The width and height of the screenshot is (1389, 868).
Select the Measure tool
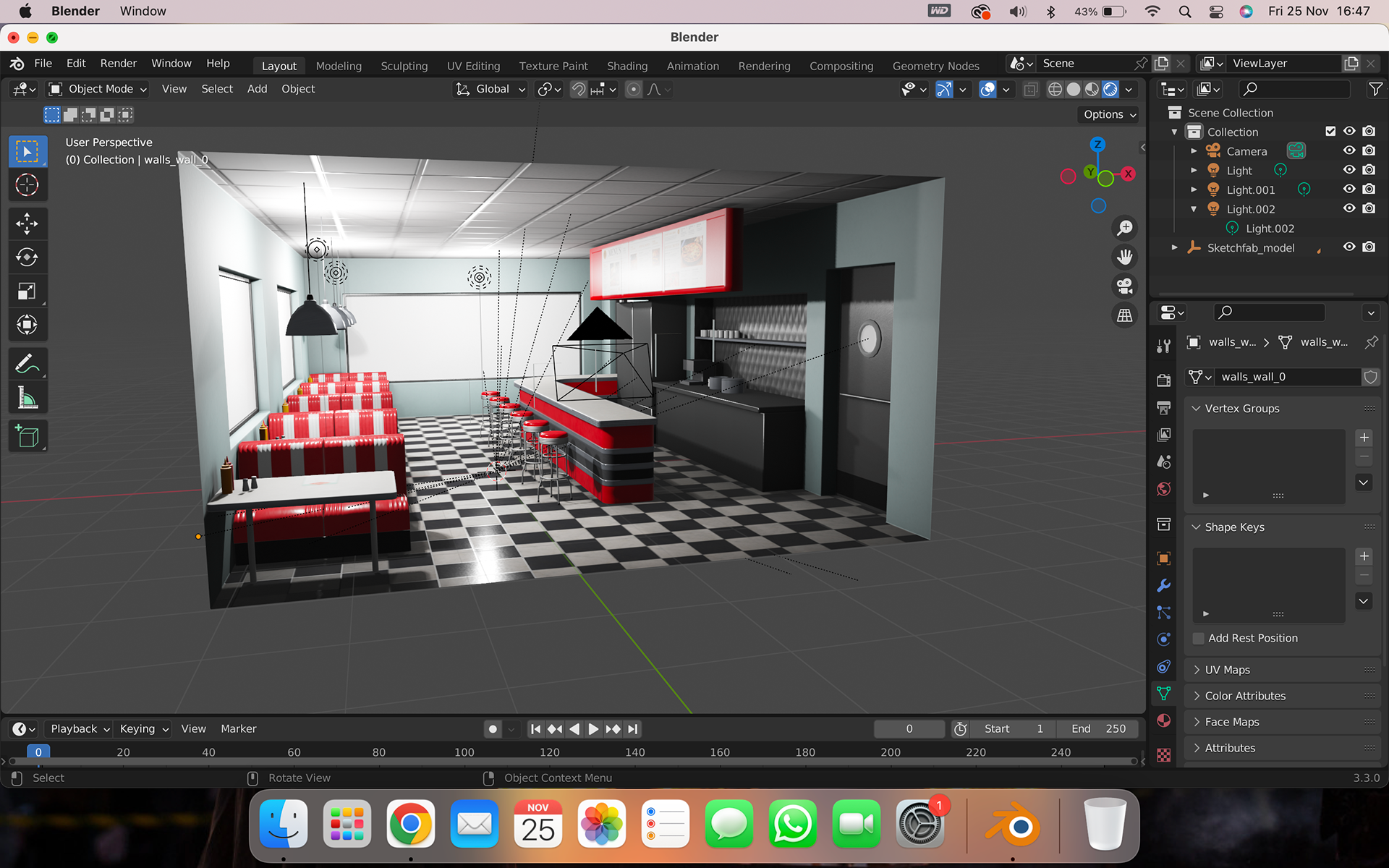click(27, 397)
